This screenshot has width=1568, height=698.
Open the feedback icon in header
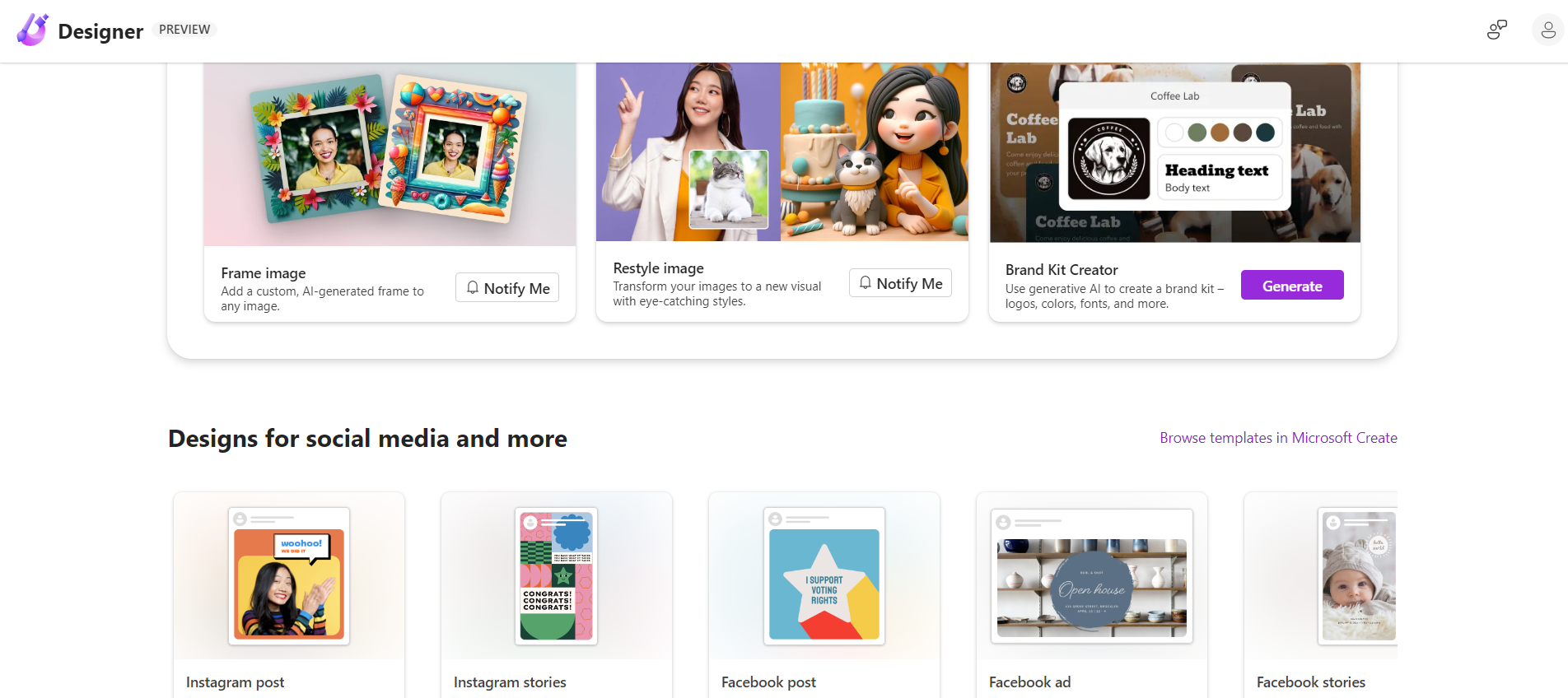pos(1496,30)
